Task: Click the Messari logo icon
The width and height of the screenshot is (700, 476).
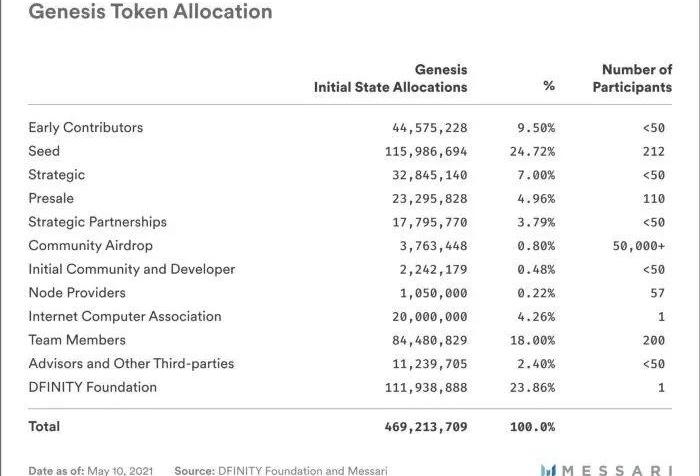Action: point(548,470)
